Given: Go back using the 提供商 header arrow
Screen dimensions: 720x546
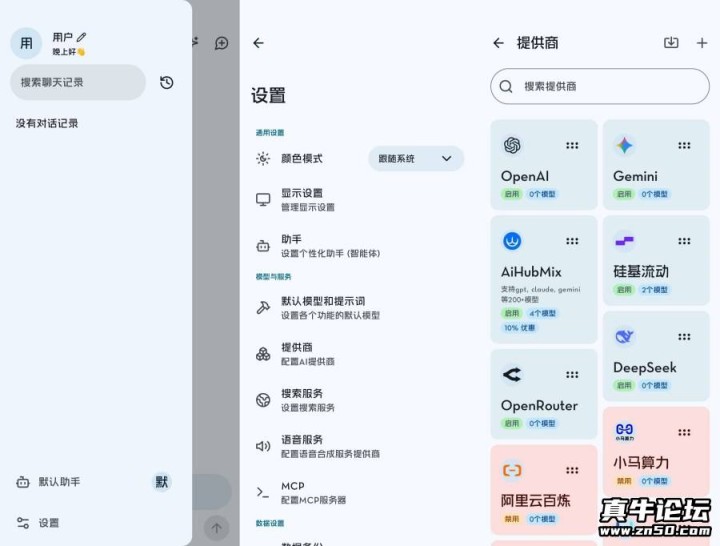Looking at the screenshot, I should coord(498,43).
